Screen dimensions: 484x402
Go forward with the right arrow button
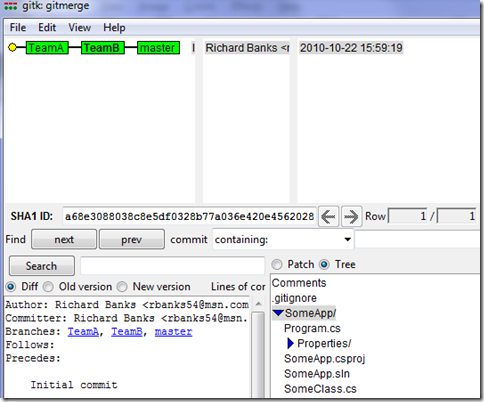(351, 217)
